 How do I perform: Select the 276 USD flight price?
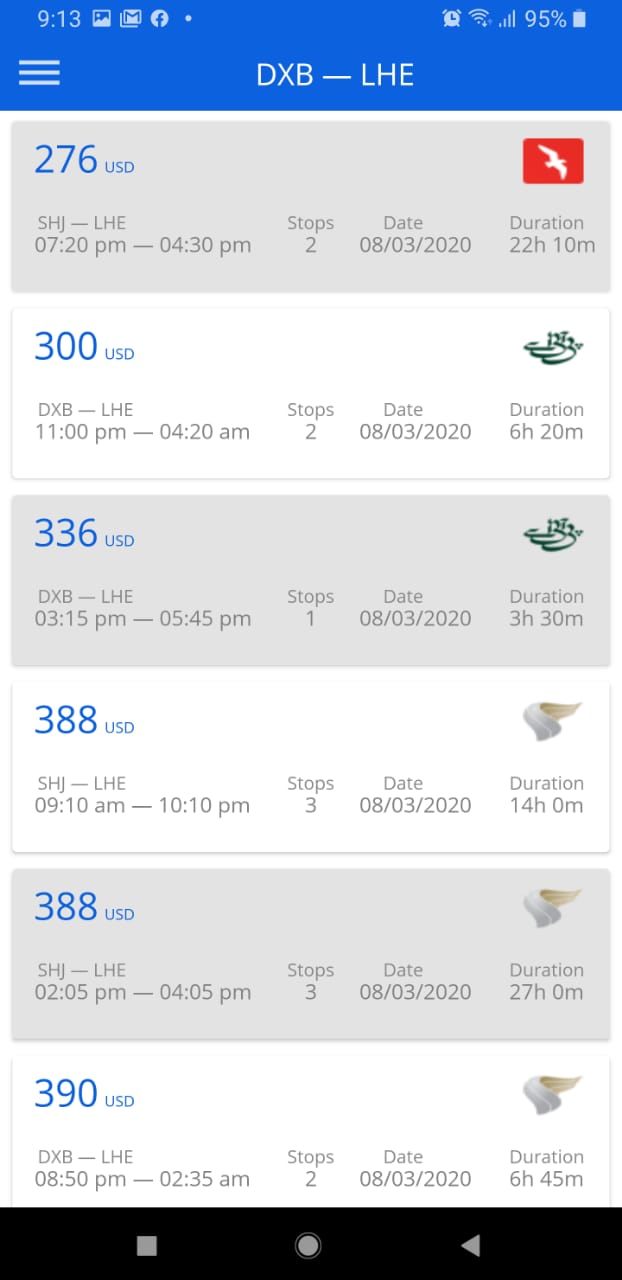pyautogui.click(x=84, y=160)
